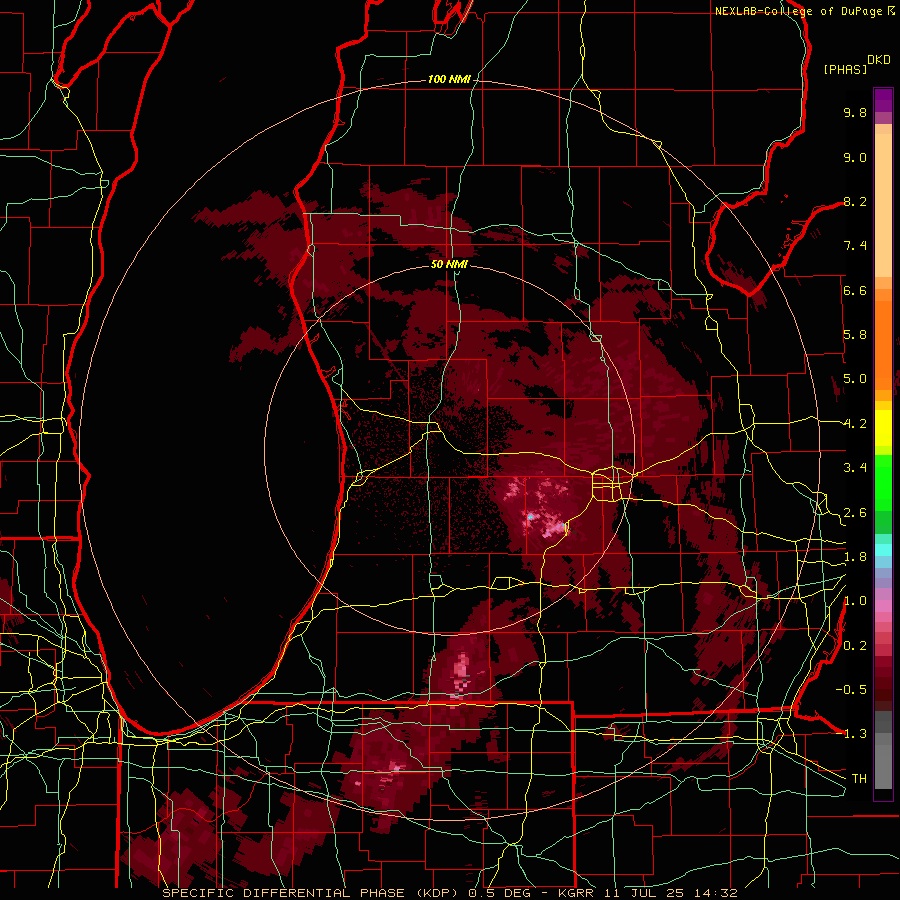Screen dimensions: 900x900
Task: Click the 50 NMI range ring label
Action: point(449,264)
